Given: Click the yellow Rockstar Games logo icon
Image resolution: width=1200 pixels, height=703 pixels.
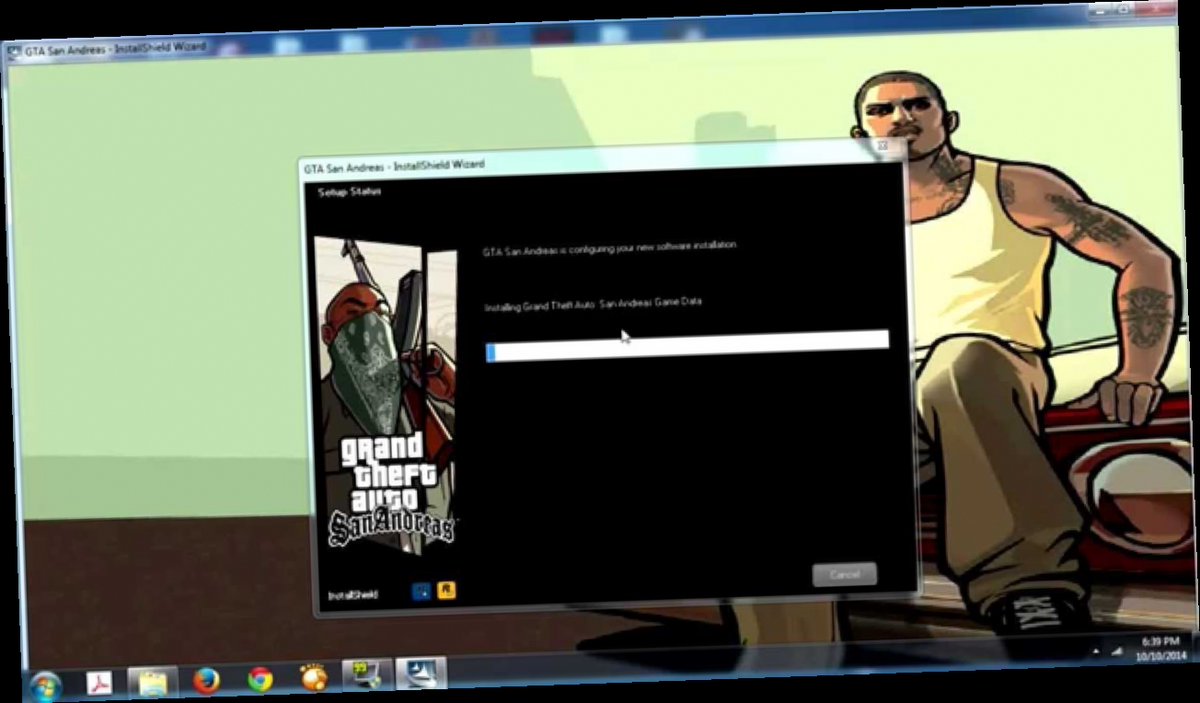Looking at the screenshot, I should [446, 590].
